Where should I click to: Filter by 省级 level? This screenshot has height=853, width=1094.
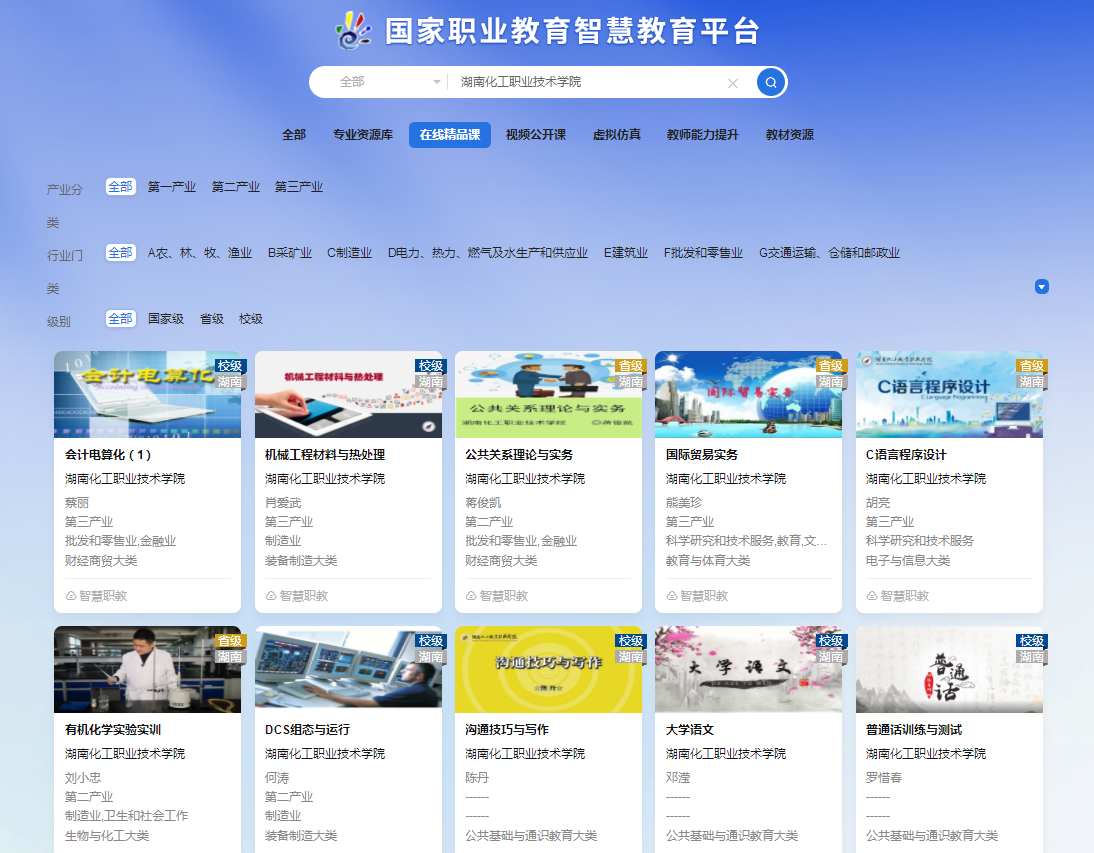point(211,319)
